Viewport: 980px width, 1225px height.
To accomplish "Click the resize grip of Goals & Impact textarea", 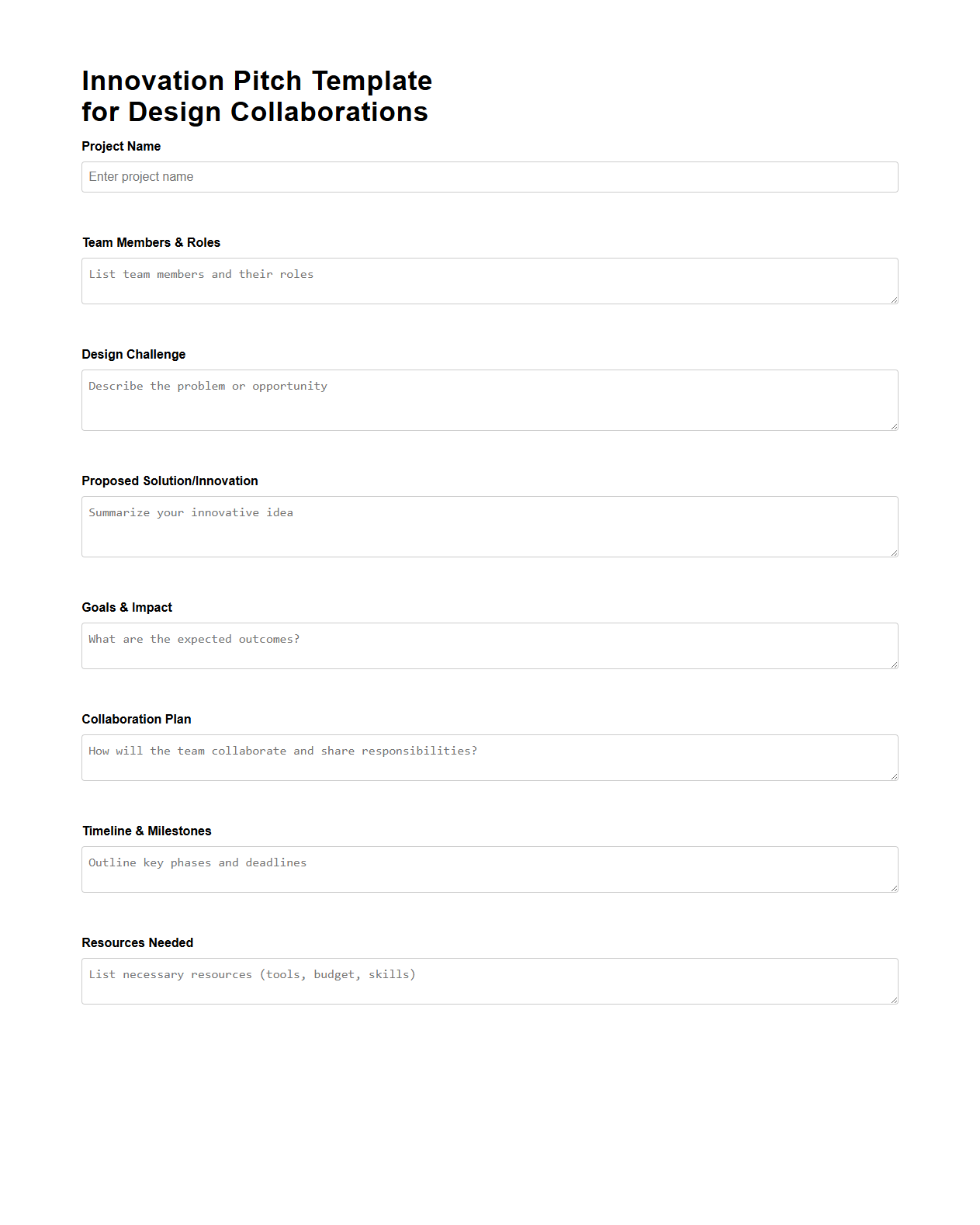I will tap(893, 665).
